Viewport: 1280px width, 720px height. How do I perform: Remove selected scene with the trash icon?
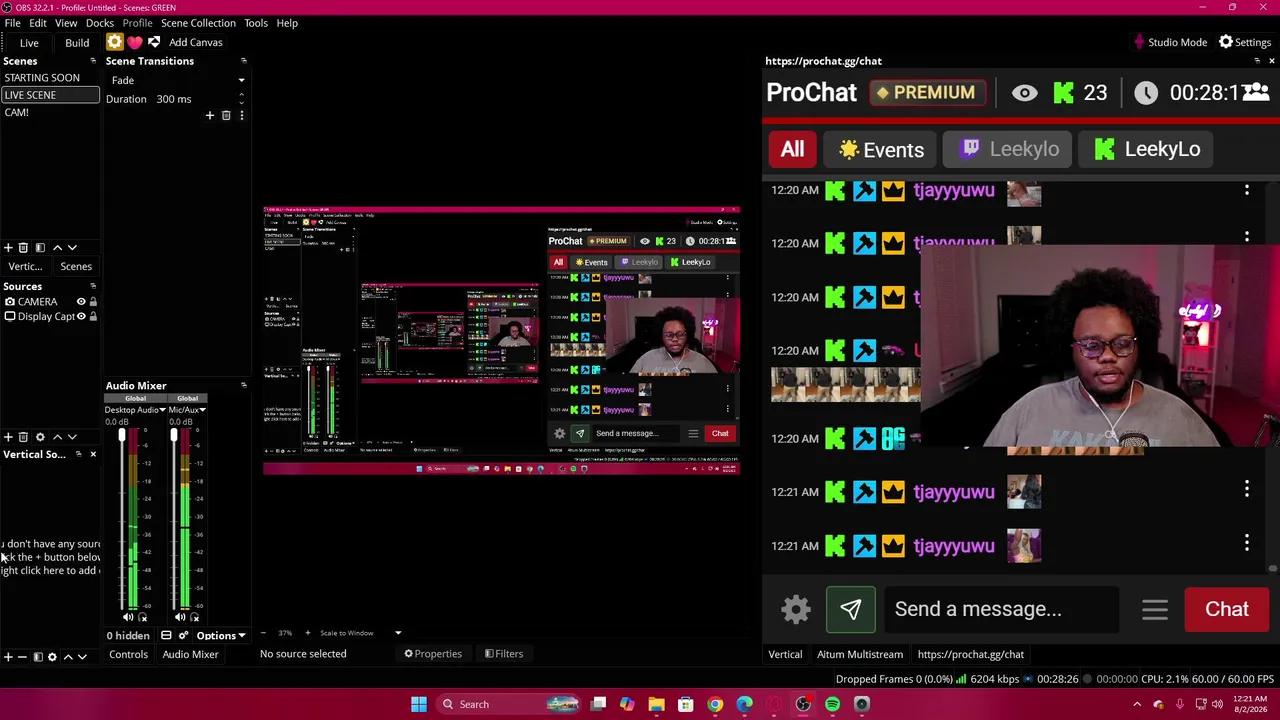(x=23, y=247)
